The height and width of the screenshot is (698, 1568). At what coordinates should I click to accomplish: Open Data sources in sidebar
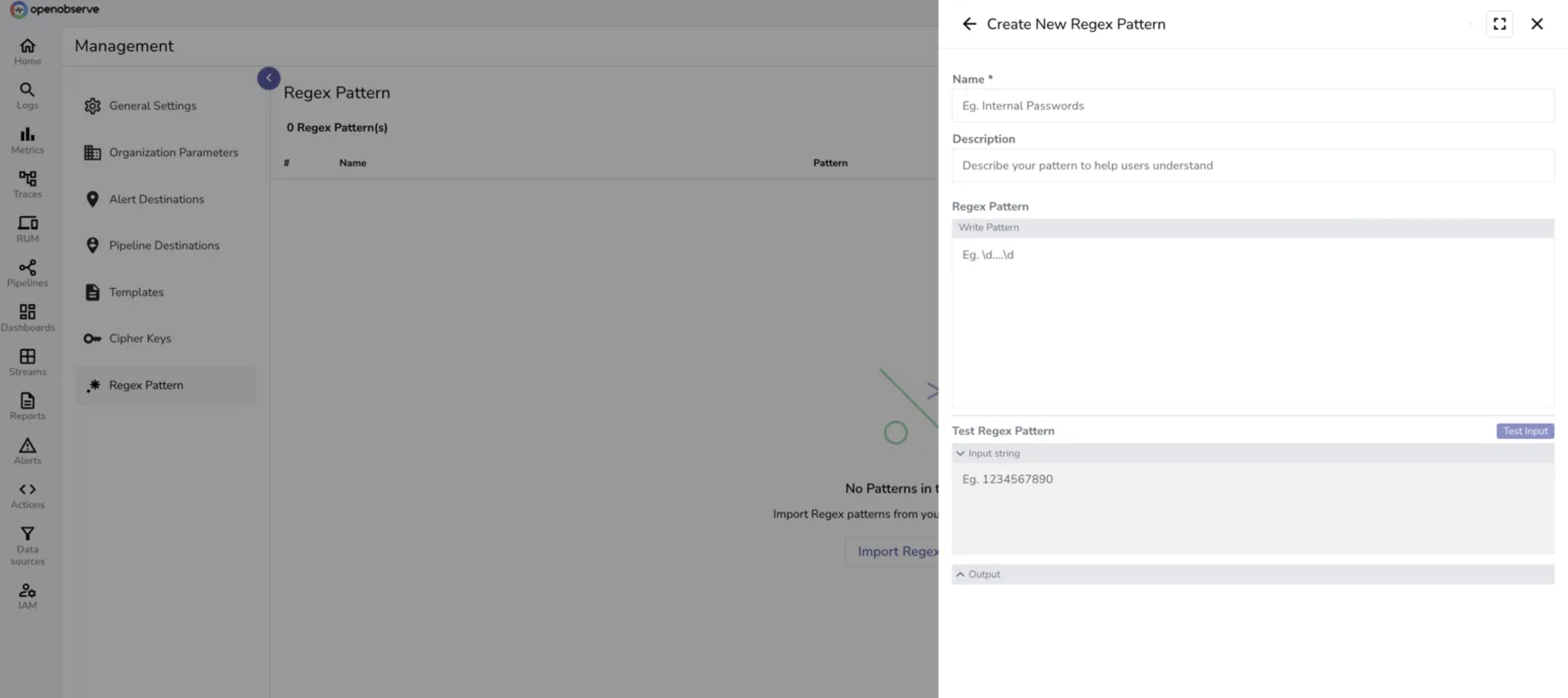(28, 547)
